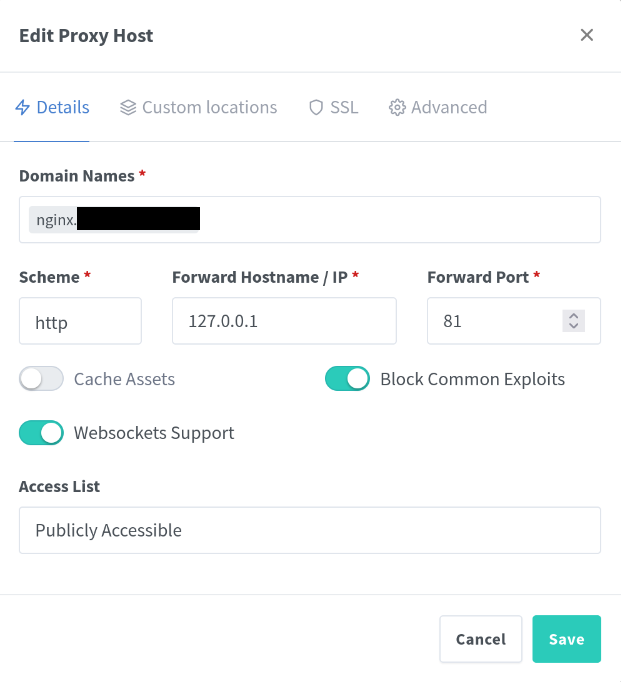This screenshot has height=682, width=621.
Task: Go to the Advanced tab
Action: [x=448, y=108]
